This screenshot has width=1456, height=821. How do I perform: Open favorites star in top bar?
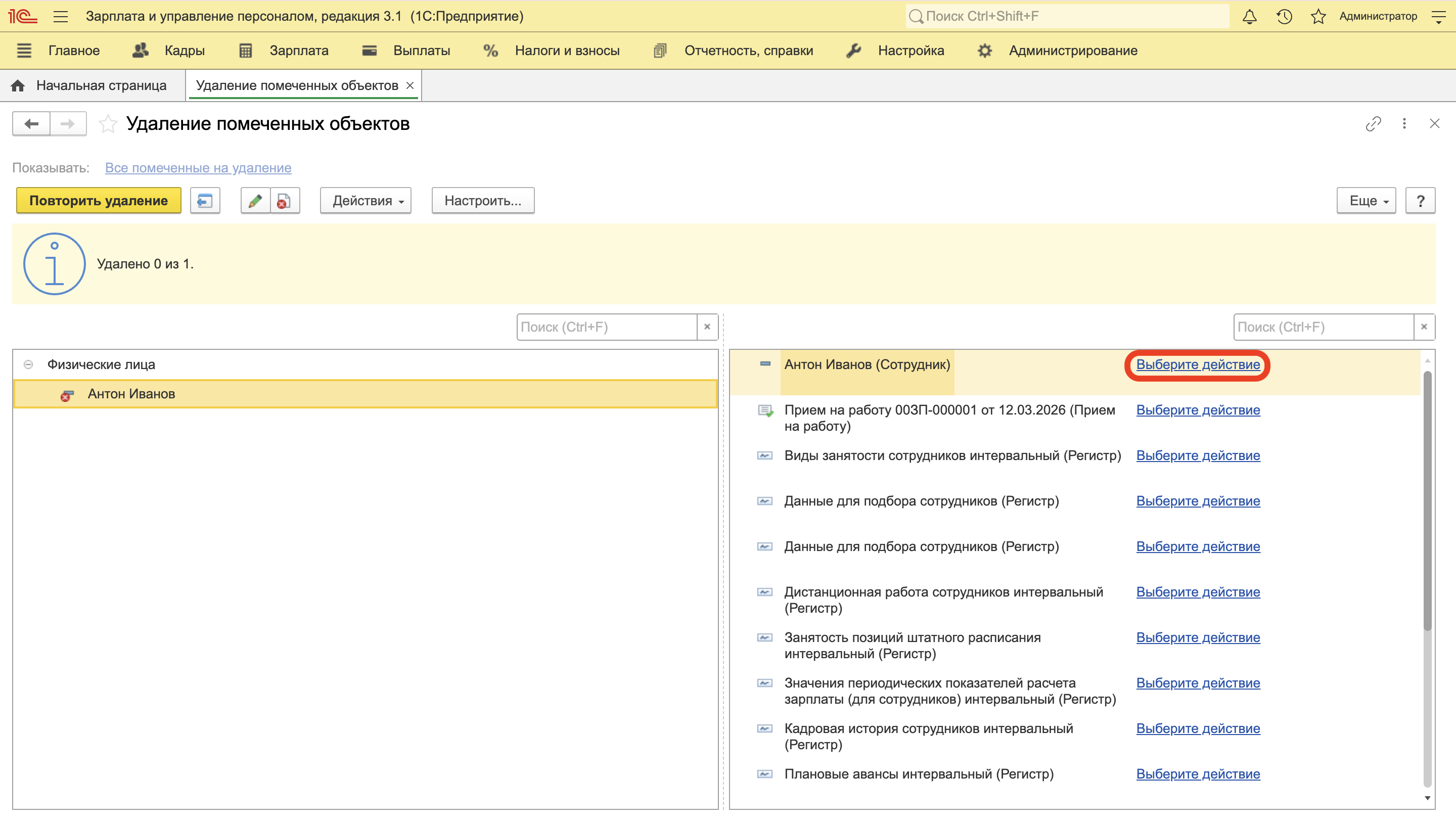[1317, 16]
